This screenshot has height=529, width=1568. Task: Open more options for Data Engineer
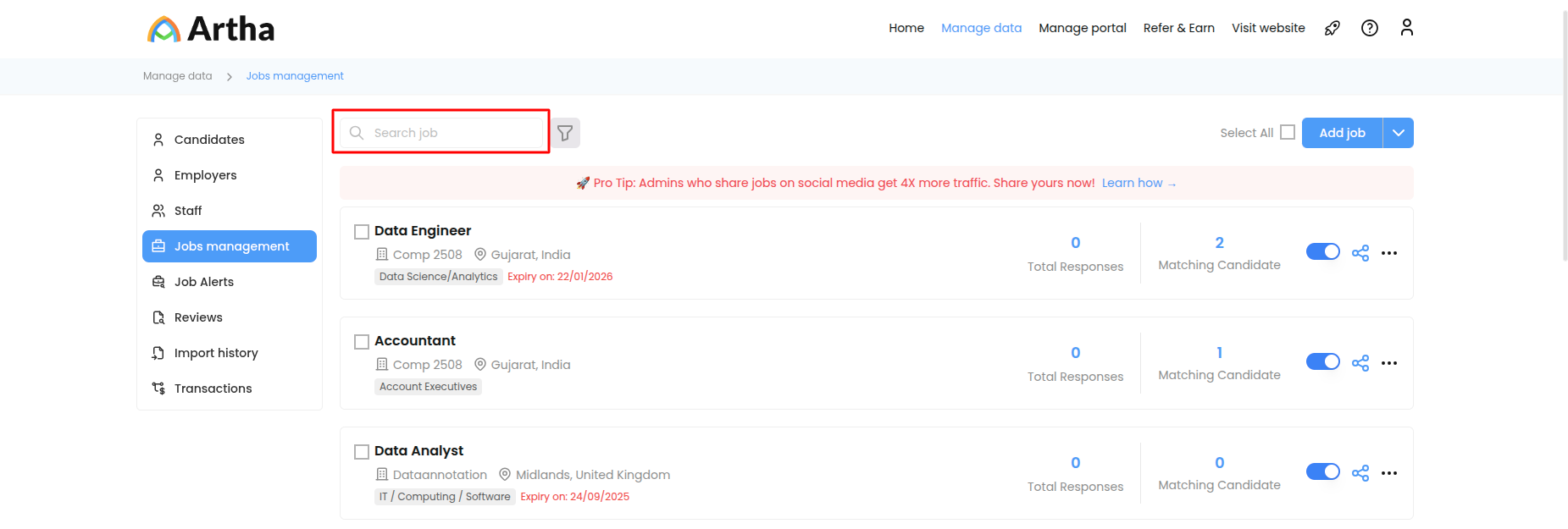(x=1389, y=253)
